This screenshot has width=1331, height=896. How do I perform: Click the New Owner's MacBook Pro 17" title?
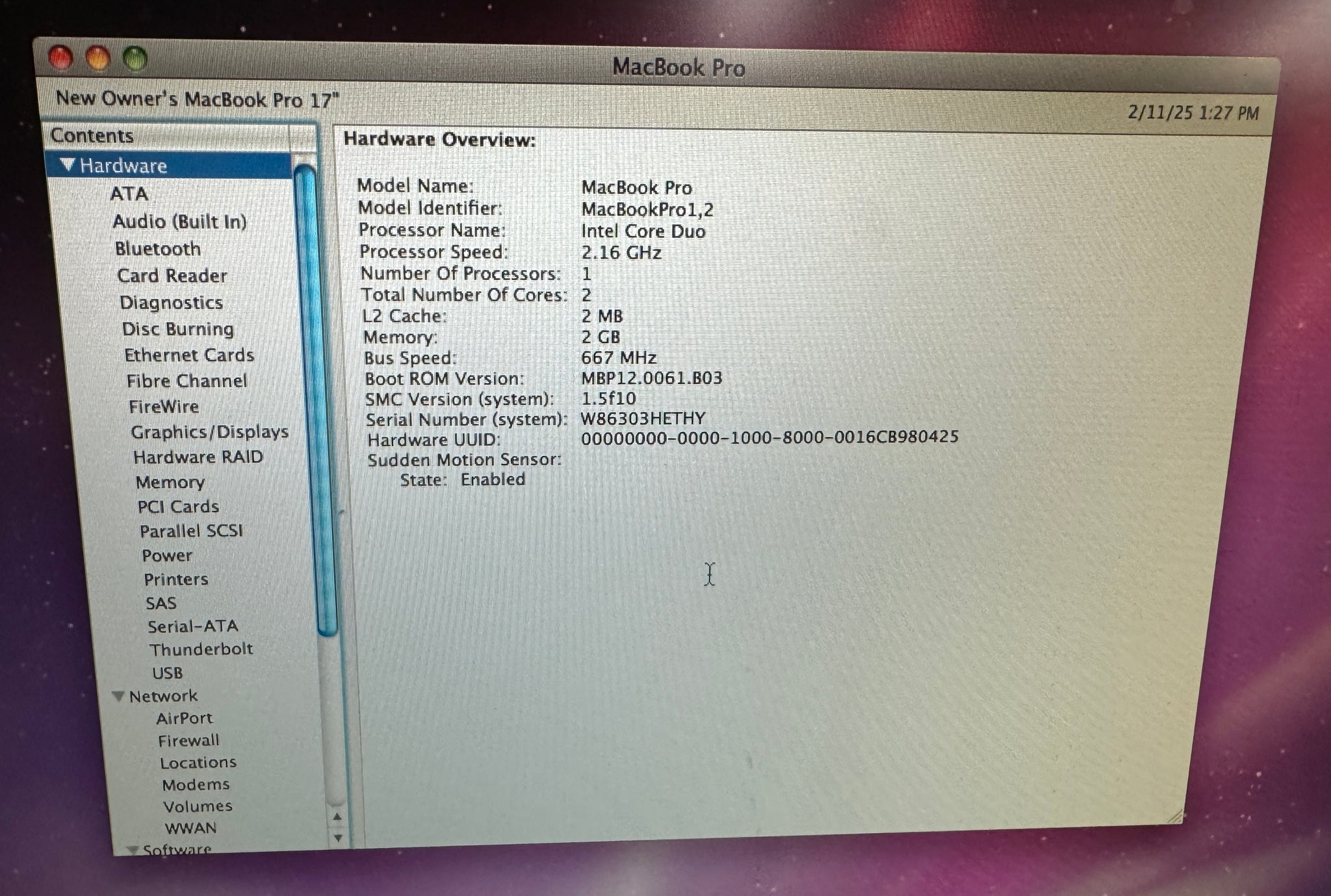point(198,99)
